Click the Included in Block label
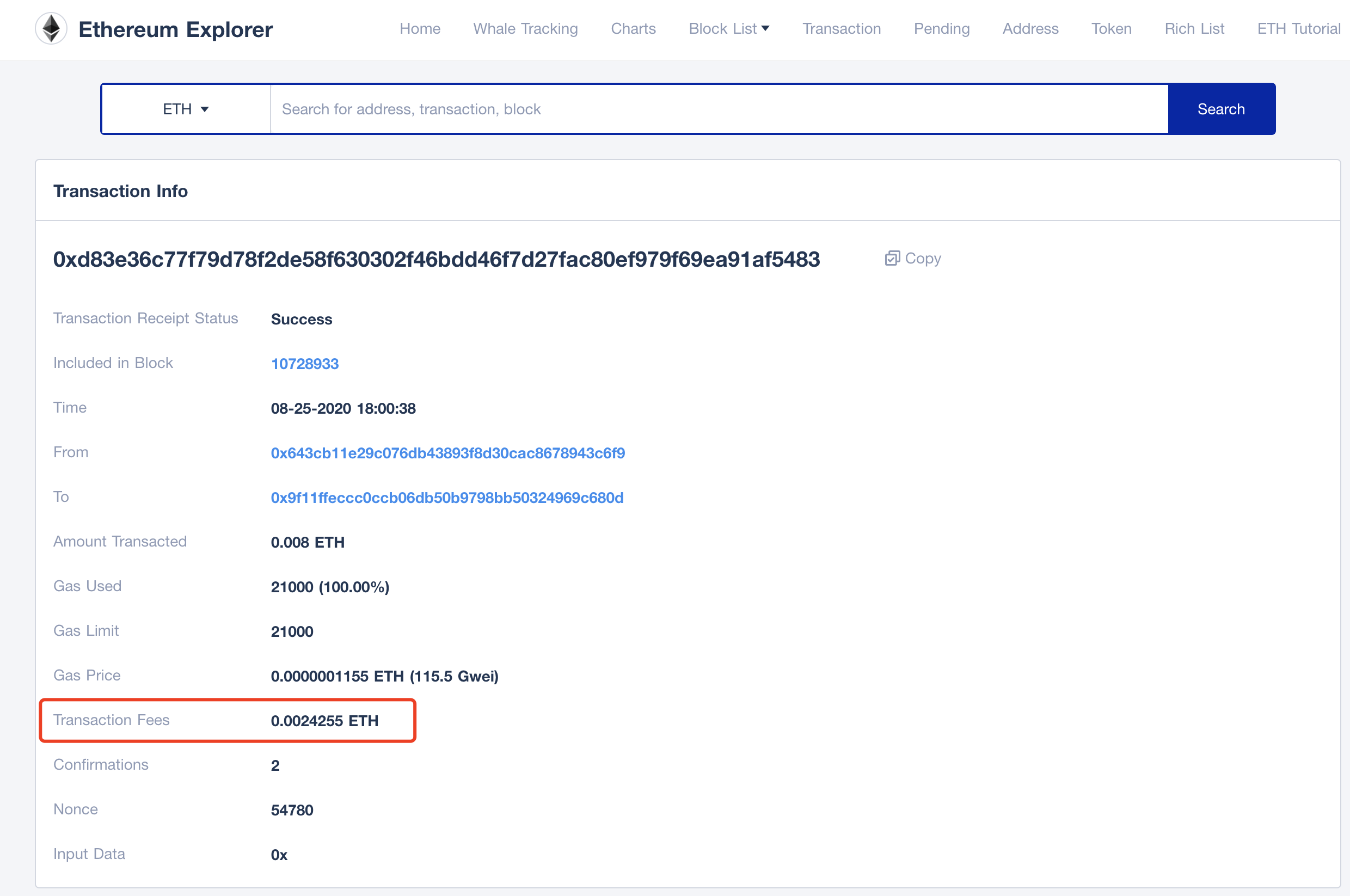 113,363
